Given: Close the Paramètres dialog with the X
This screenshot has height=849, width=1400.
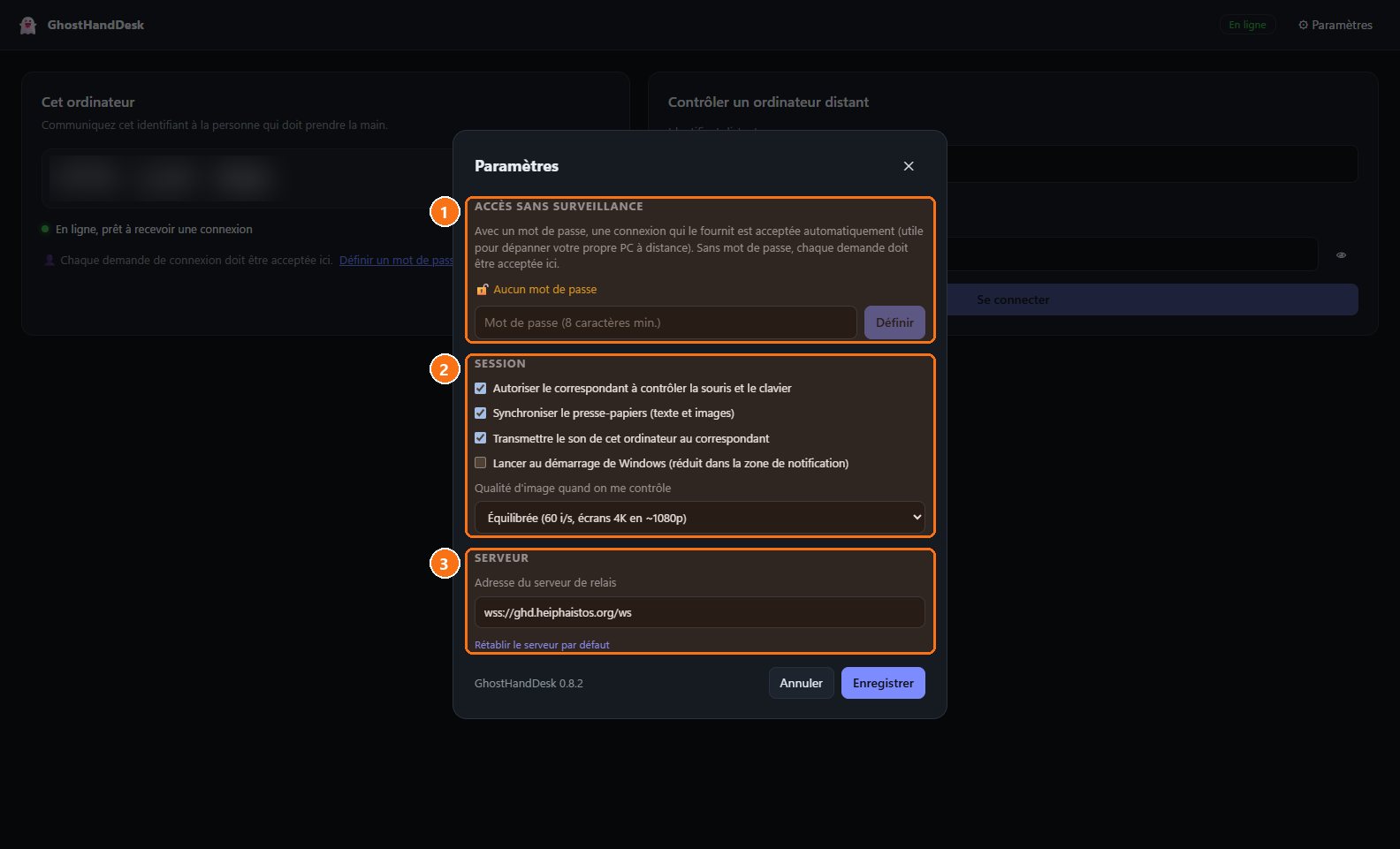Looking at the screenshot, I should click(x=909, y=166).
